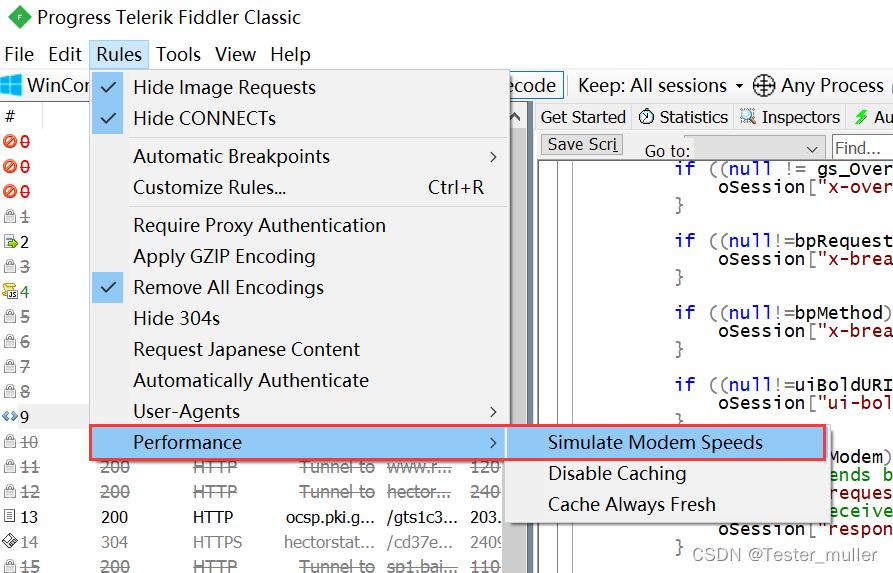
Task: Enable Automatically Authenticate option
Action: pyautogui.click(x=300, y=380)
